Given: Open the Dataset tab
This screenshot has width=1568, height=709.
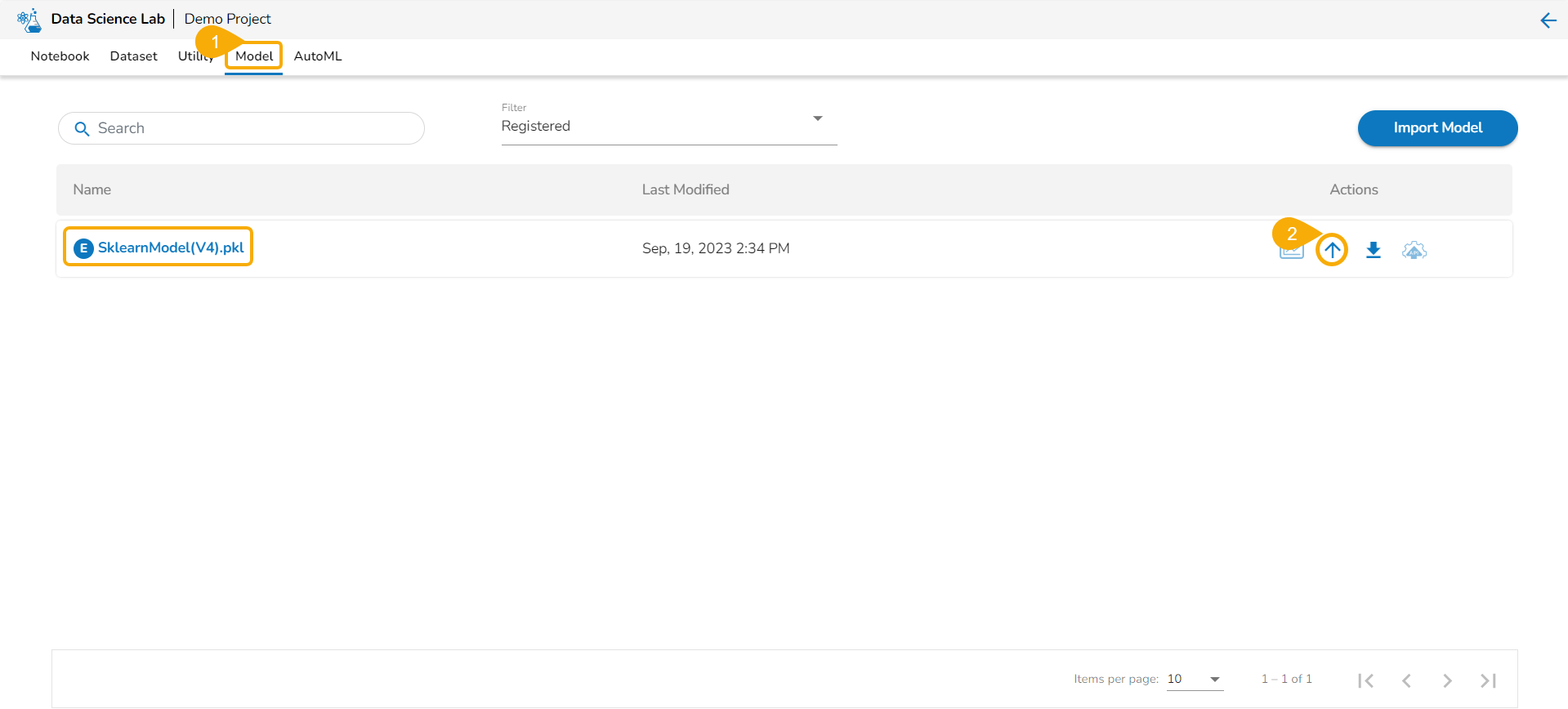Looking at the screenshot, I should (133, 56).
